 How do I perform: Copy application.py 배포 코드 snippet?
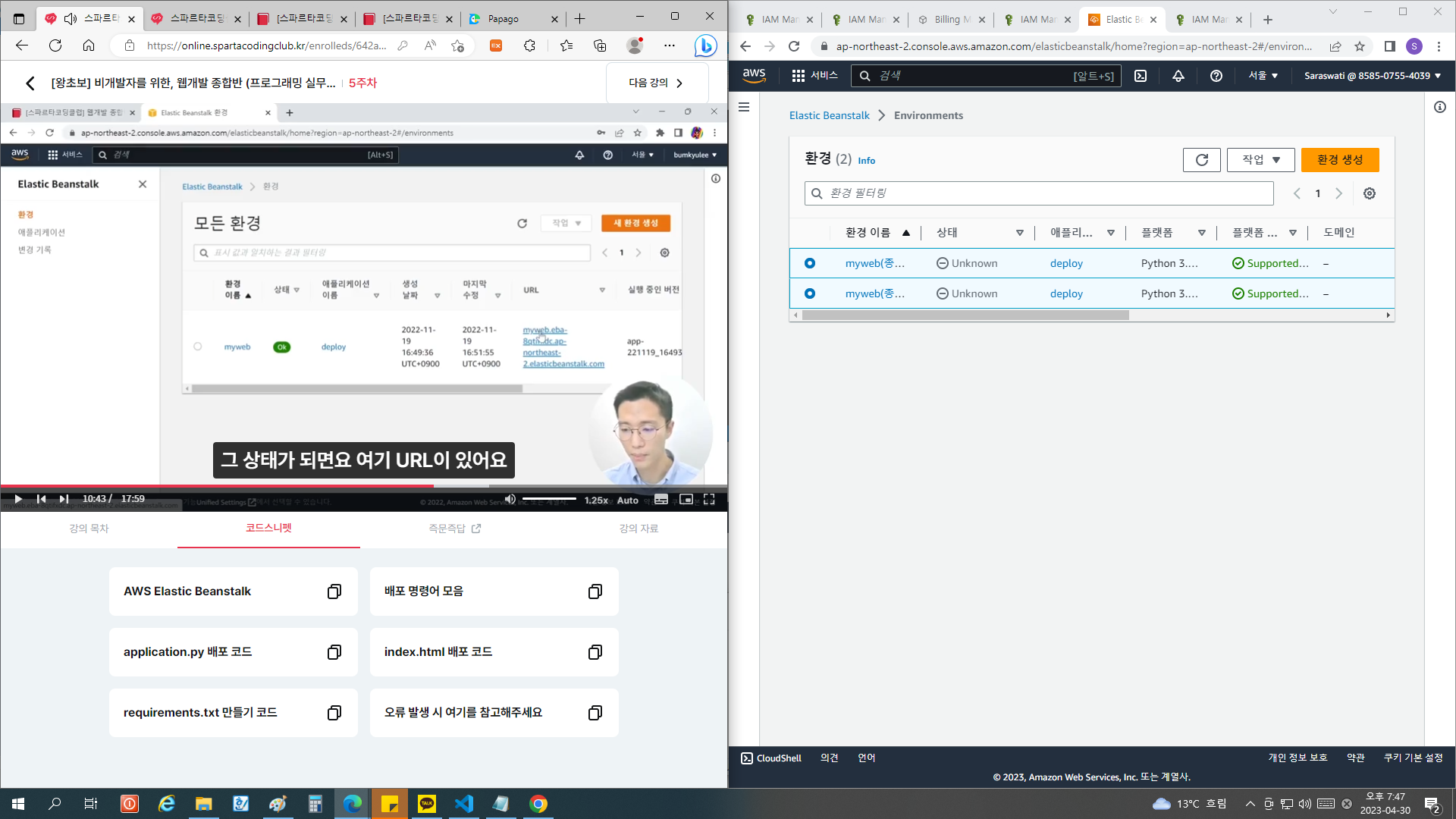[x=334, y=652]
